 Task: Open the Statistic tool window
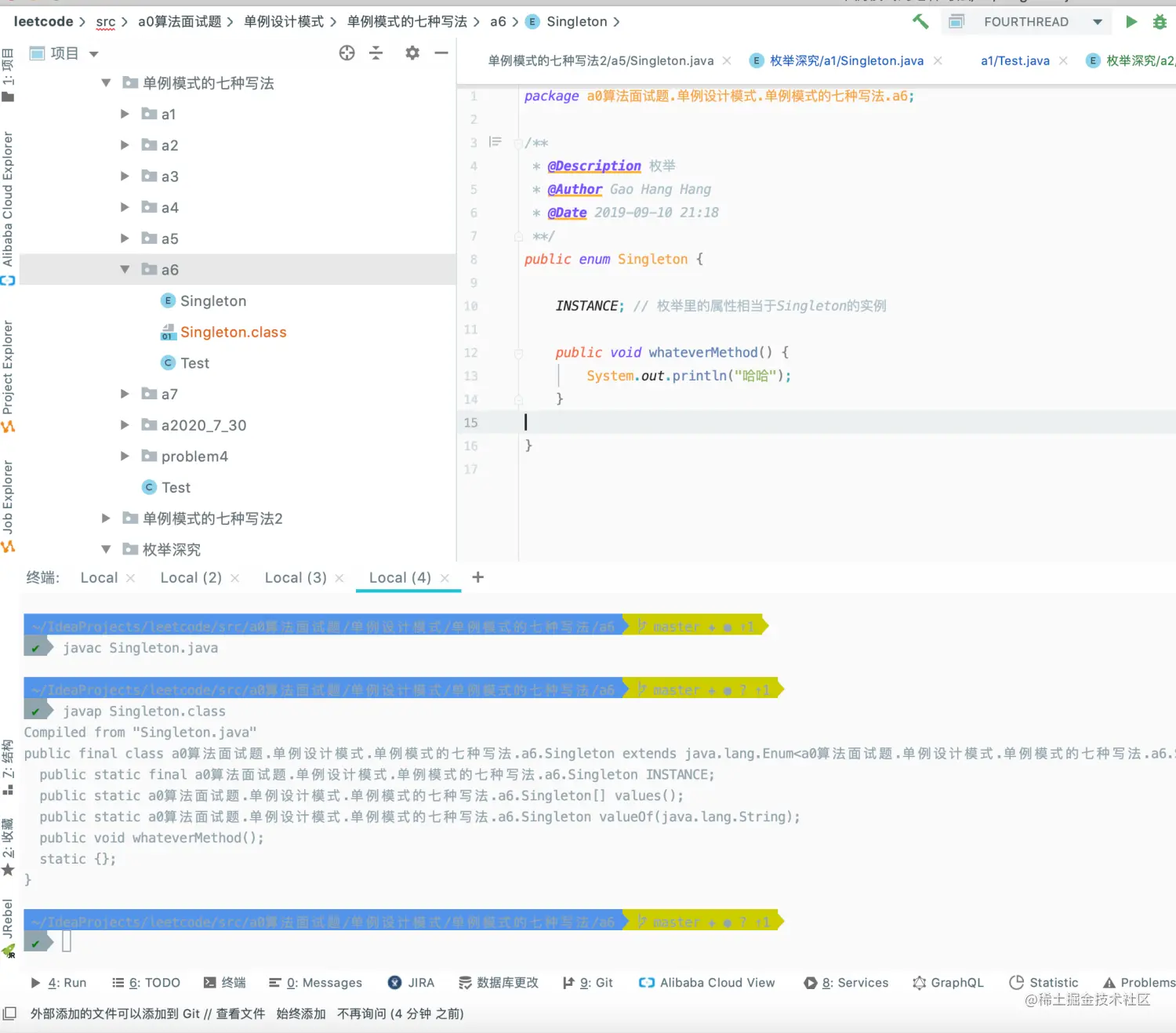click(1044, 983)
